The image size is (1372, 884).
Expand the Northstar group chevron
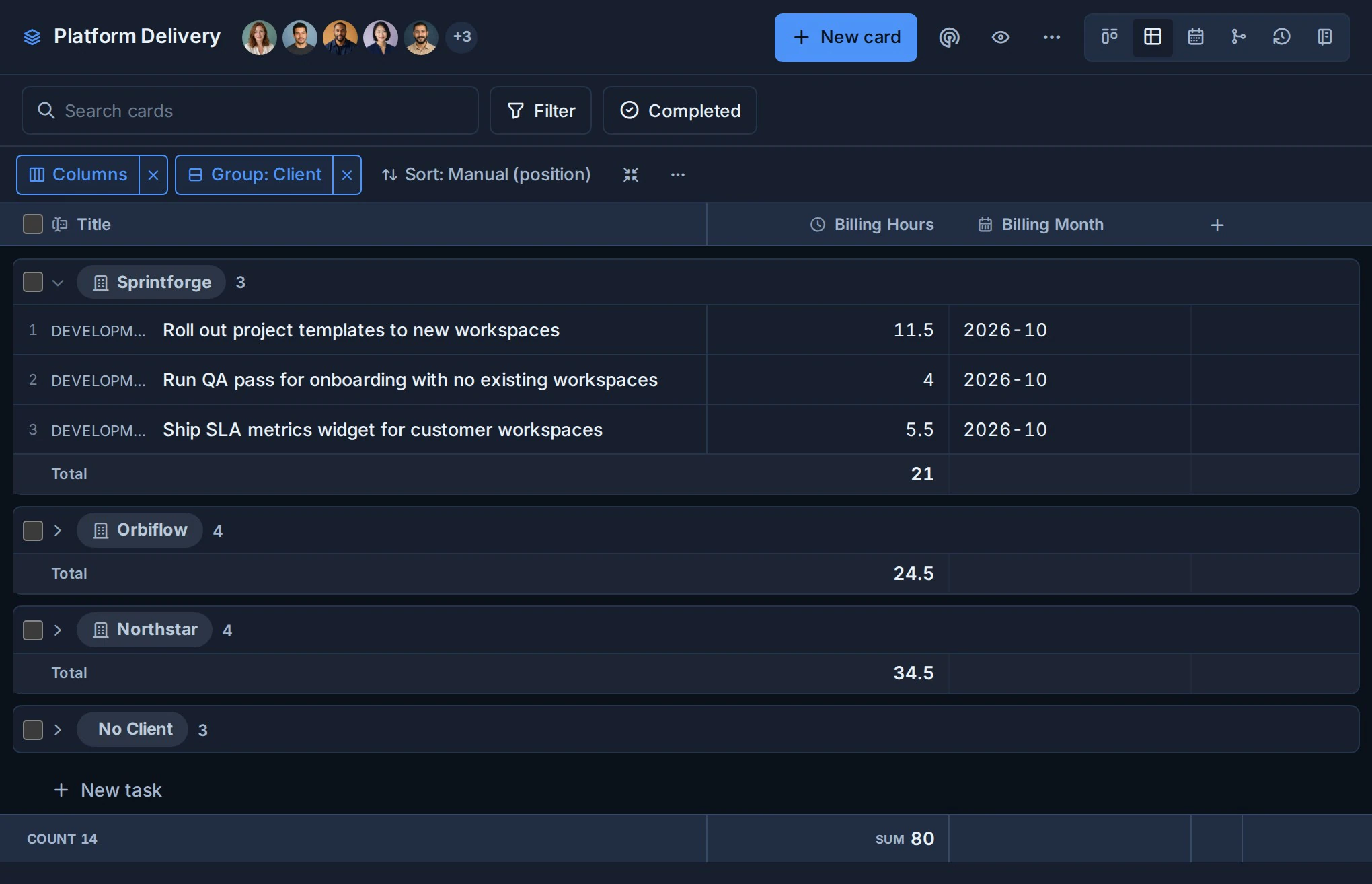tap(58, 630)
